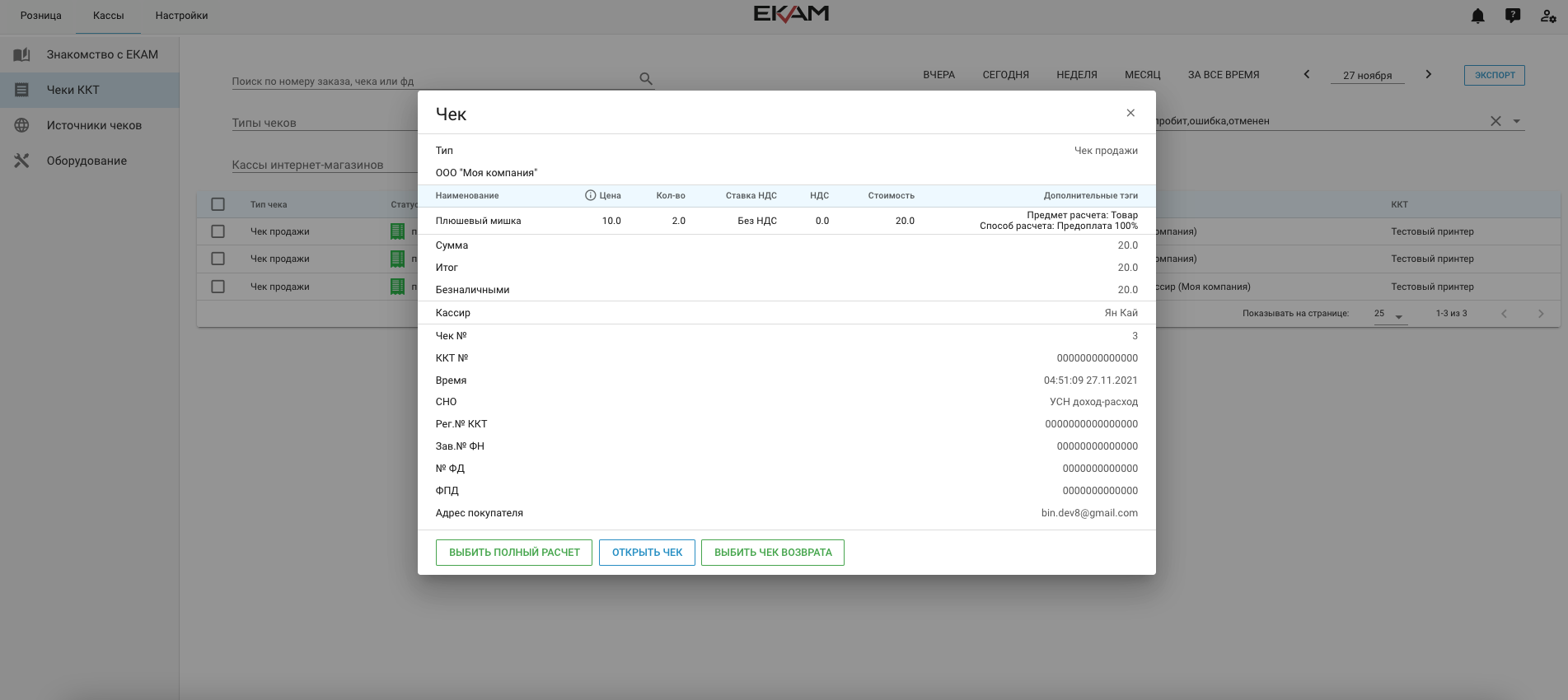Expand the status filter dropdown arrow
This screenshot has width=1568, height=700.
1516,121
